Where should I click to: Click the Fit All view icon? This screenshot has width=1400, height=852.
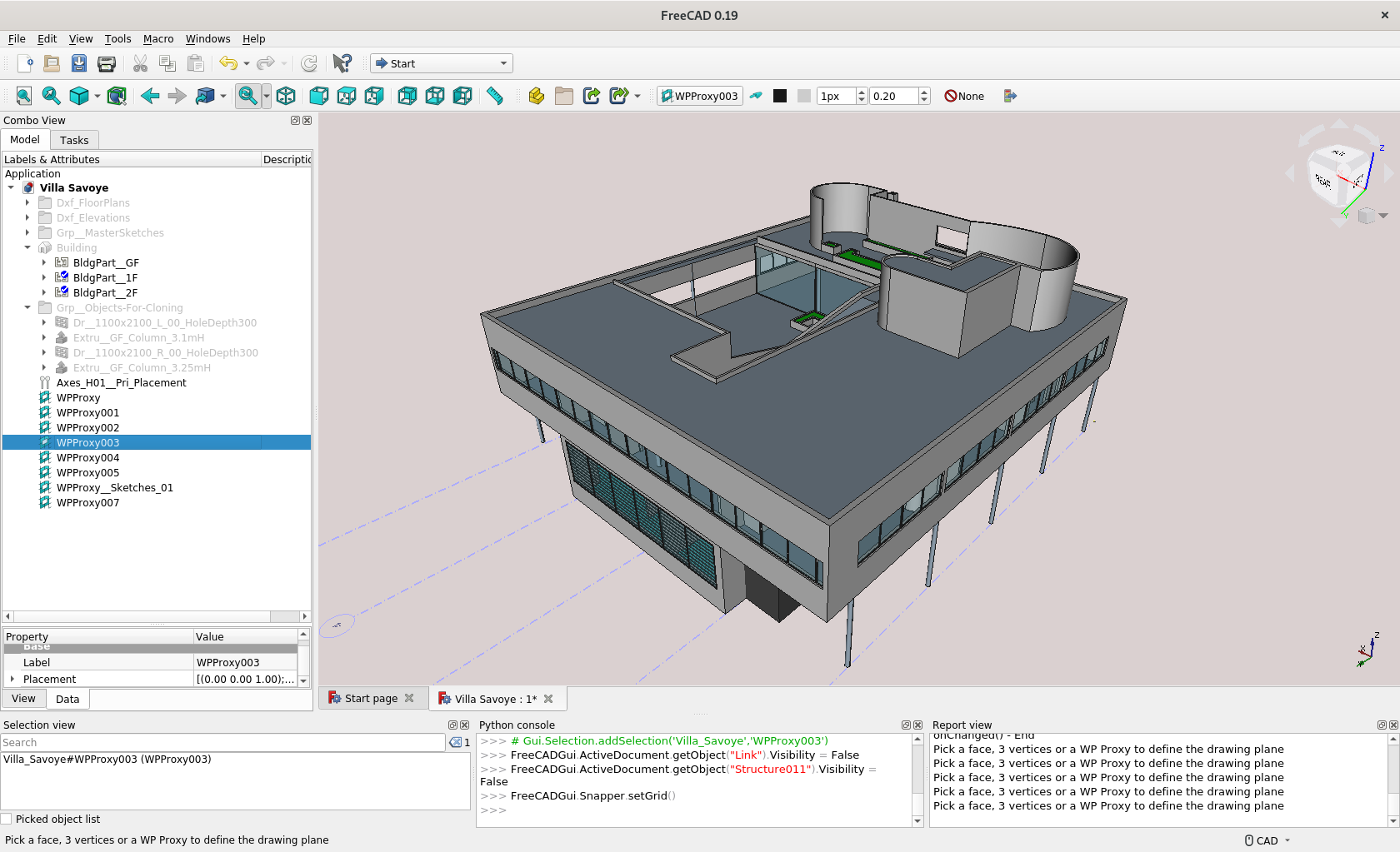tap(24, 96)
